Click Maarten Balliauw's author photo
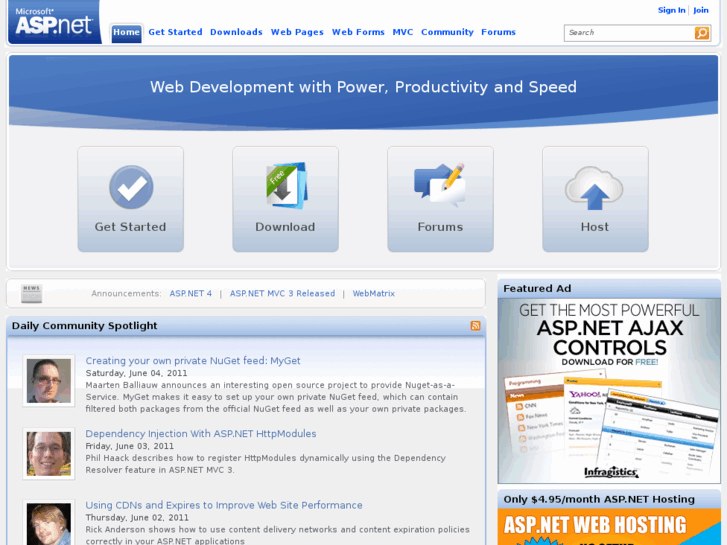 49,381
